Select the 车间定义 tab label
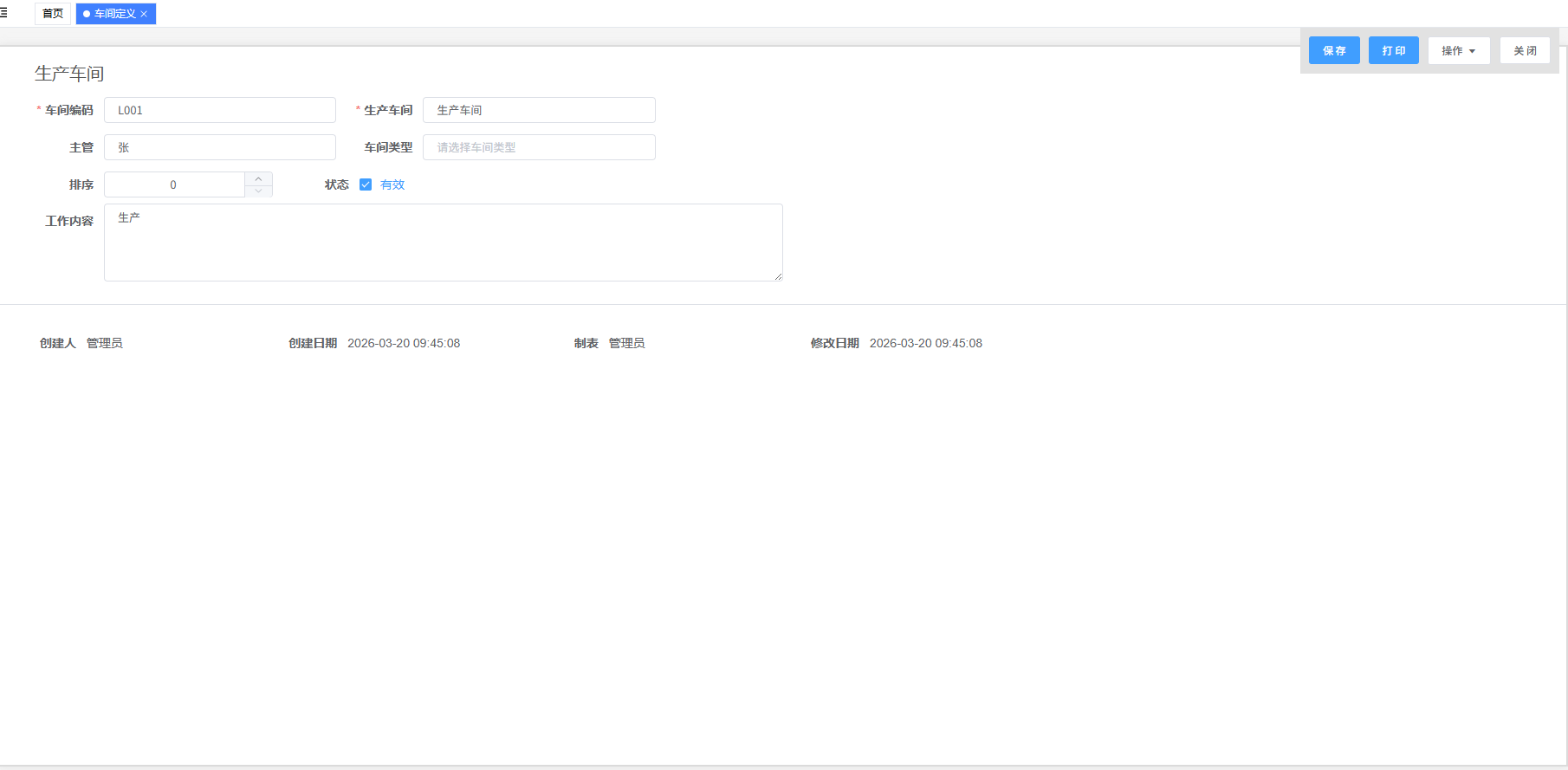The image size is (1568, 770). (x=114, y=14)
